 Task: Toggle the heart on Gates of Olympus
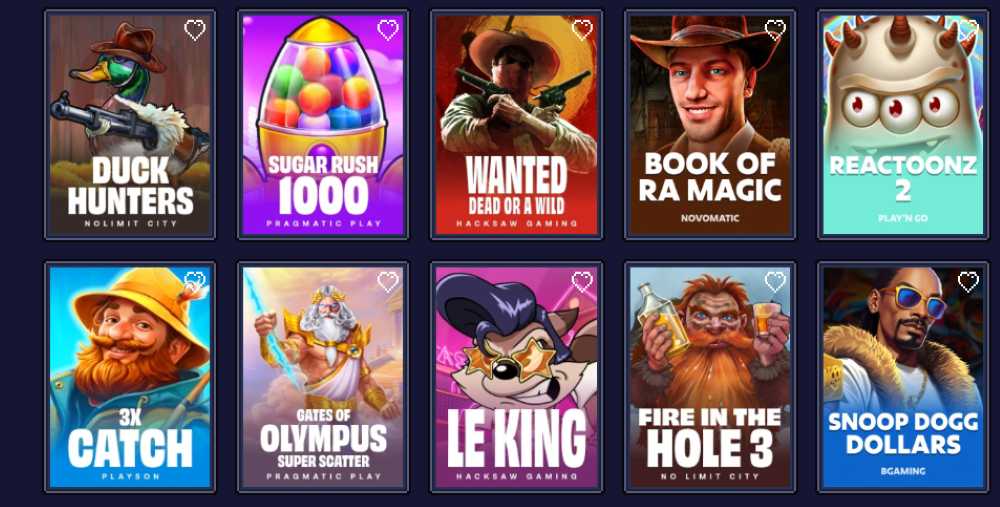tap(388, 281)
